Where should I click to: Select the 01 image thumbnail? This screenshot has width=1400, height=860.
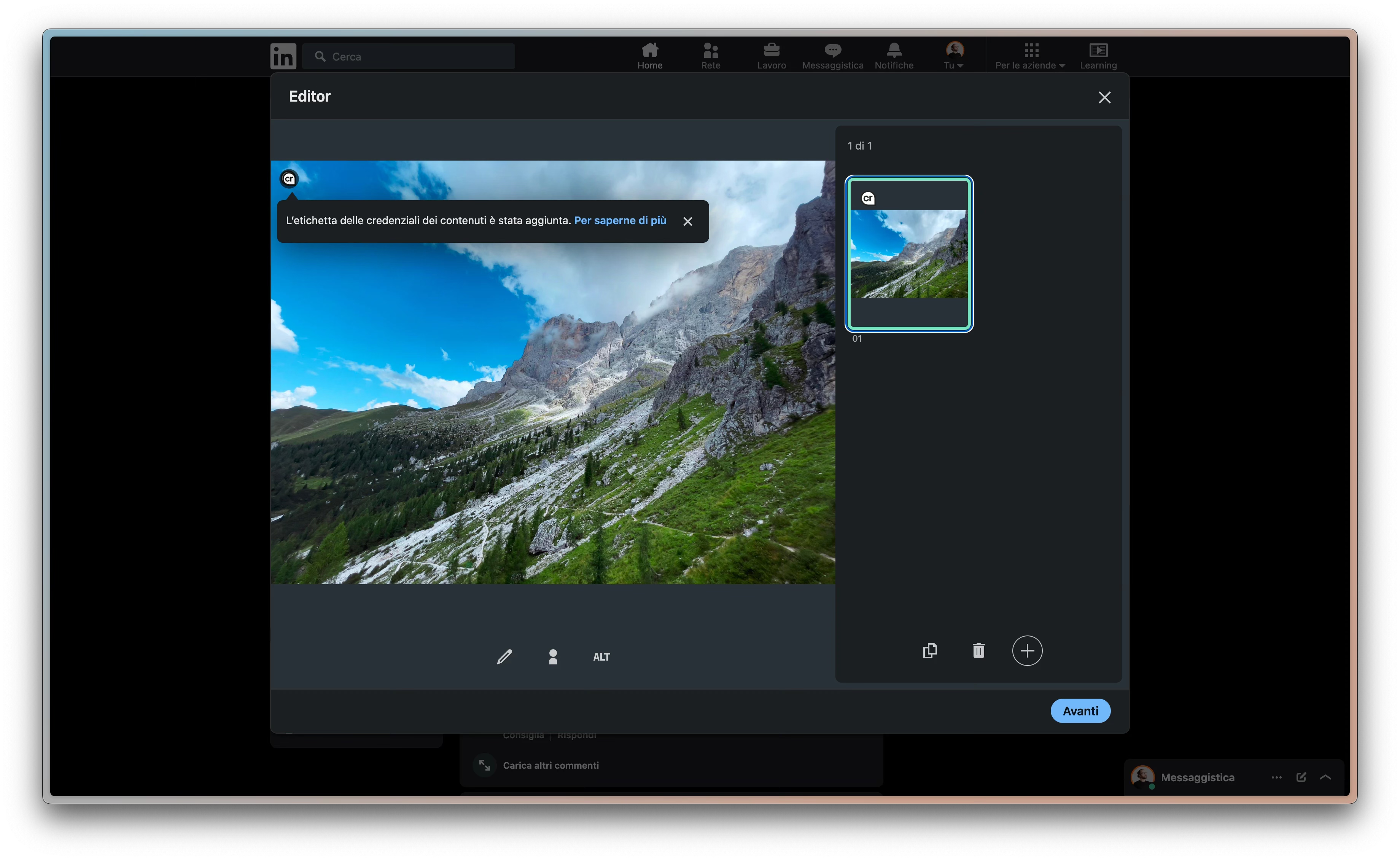click(x=909, y=254)
